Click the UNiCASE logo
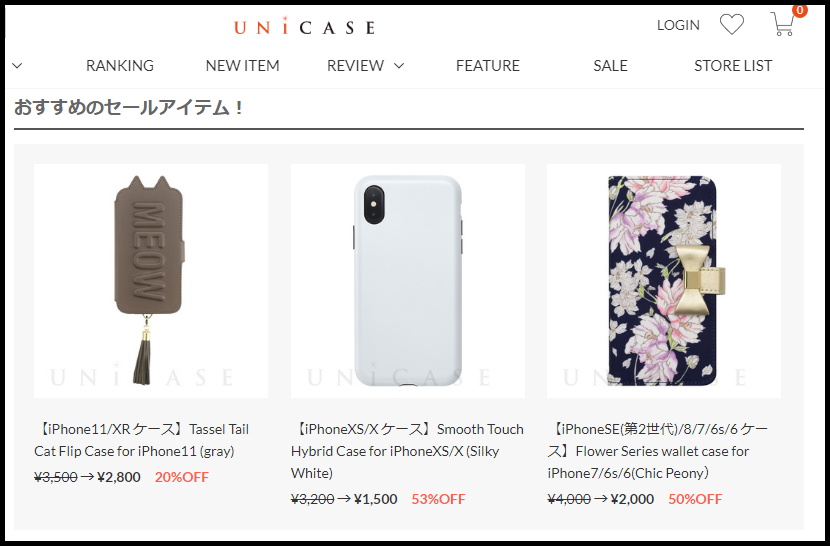Image resolution: width=830 pixels, height=546 pixels. pos(305,26)
